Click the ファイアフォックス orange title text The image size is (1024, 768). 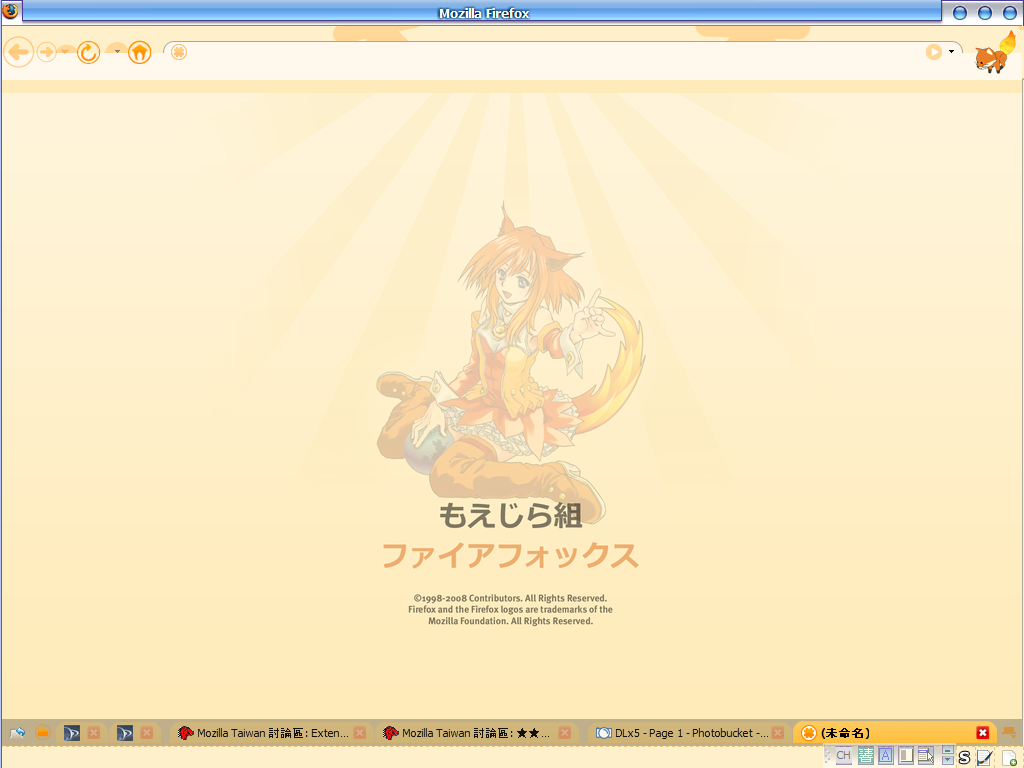pyautogui.click(x=510, y=556)
